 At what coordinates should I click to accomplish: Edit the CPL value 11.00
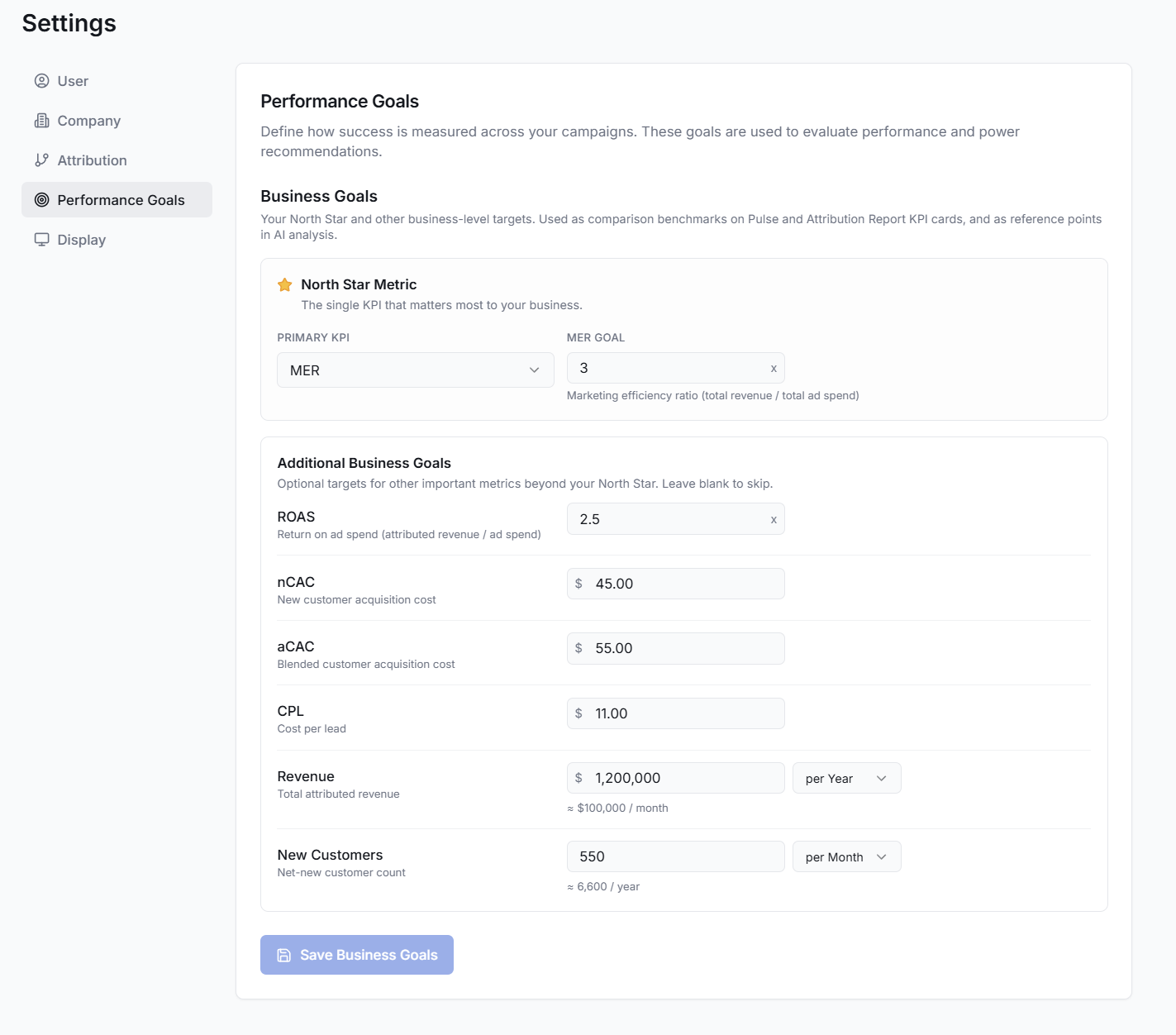(675, 713)
